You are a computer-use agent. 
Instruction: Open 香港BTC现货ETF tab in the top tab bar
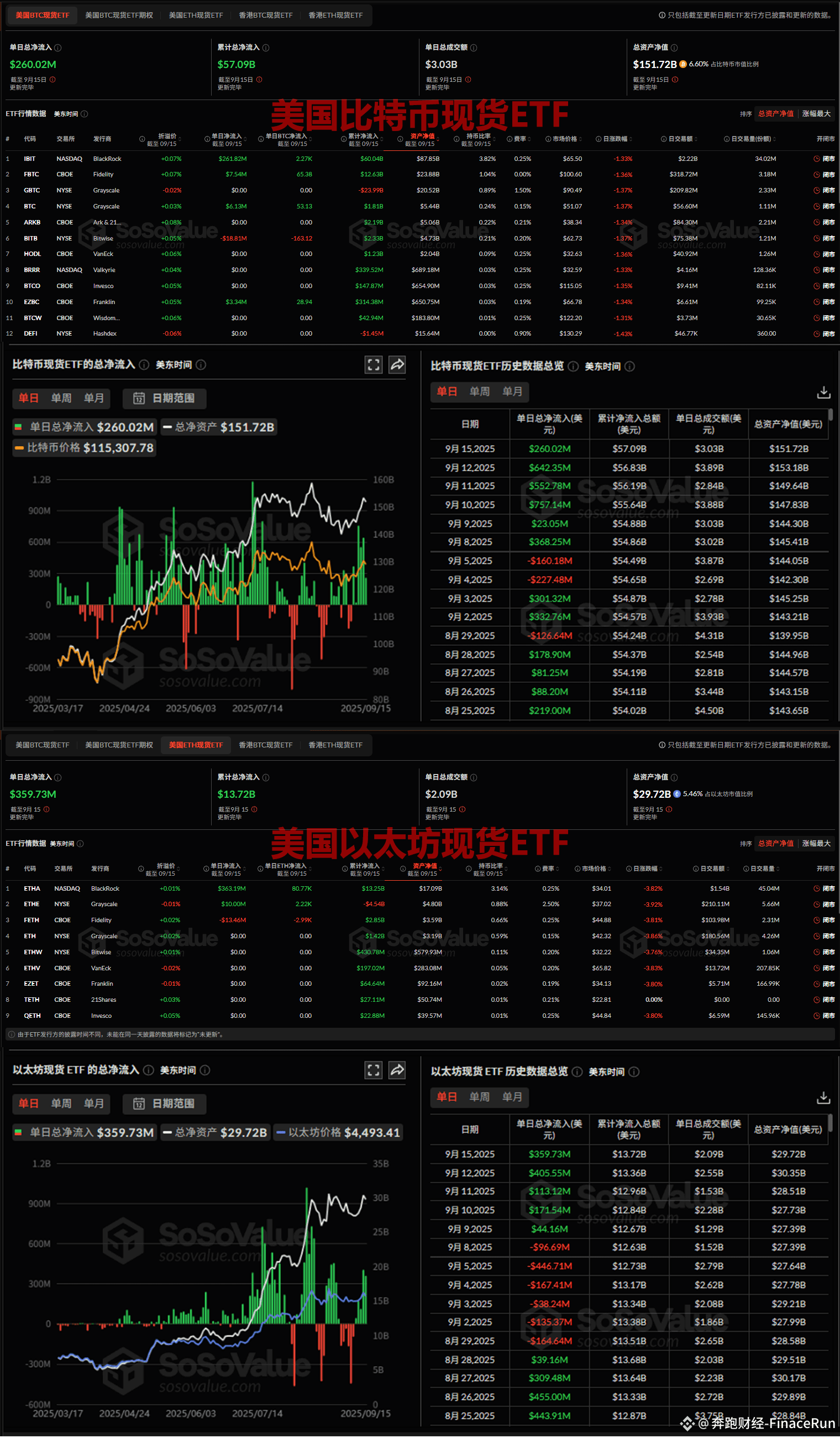[265, 15]
